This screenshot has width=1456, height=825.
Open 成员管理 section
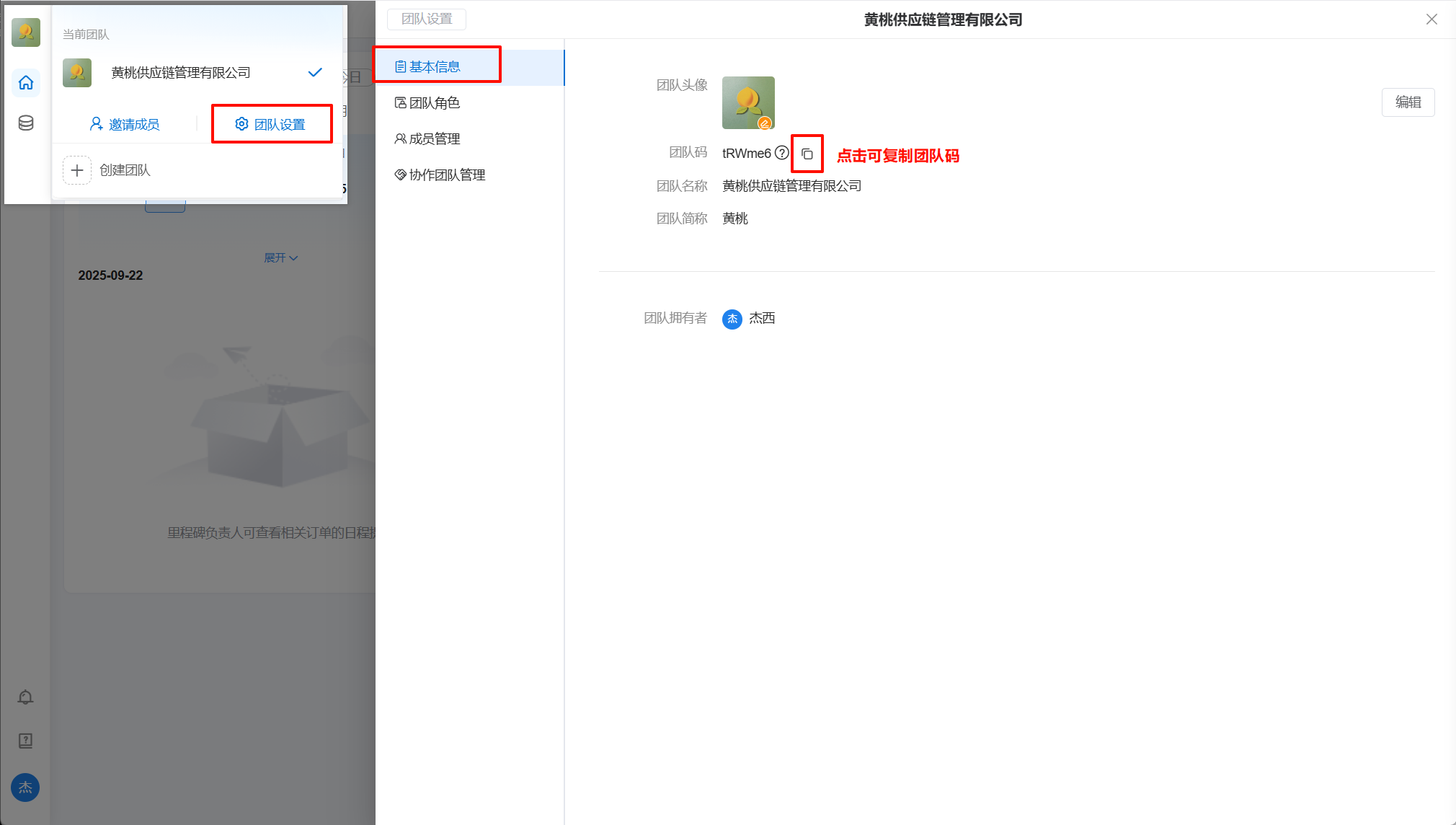(434, 139)
